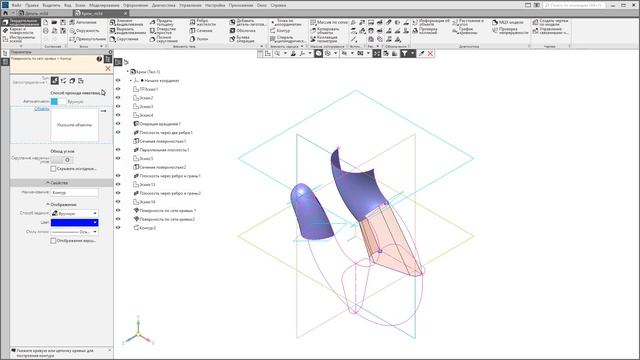
Task: Select the Сечение tool
Action: (x=201, y=31)
